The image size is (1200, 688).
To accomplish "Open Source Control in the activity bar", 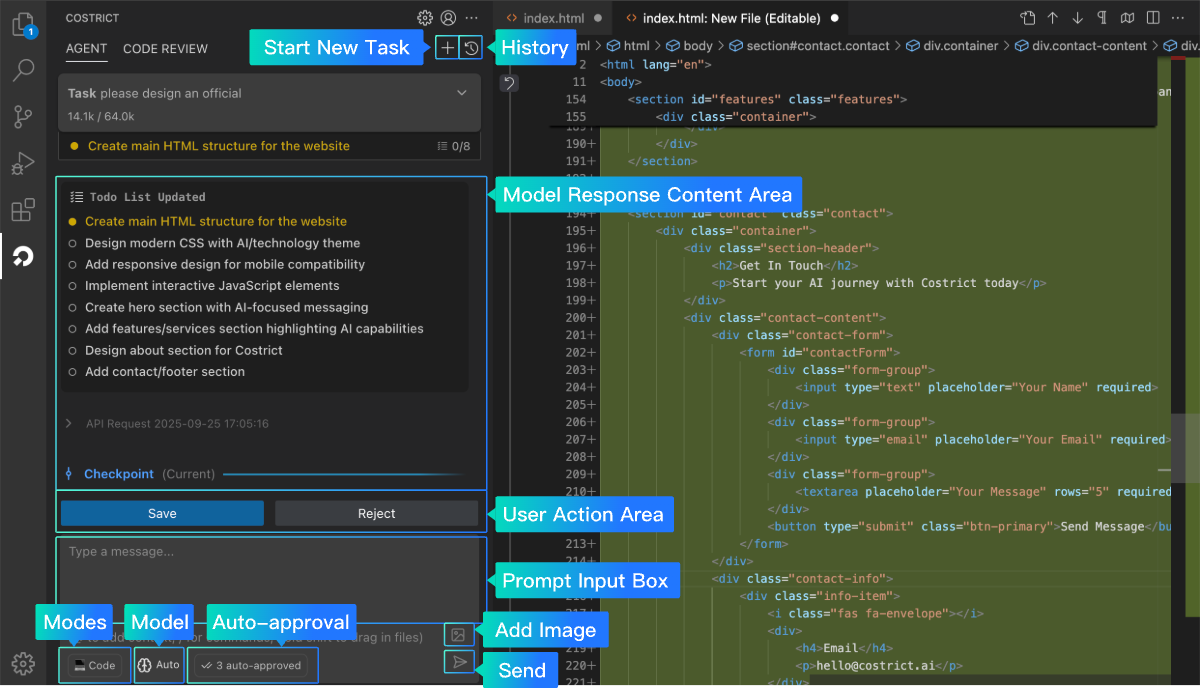I will click(23, 117).
